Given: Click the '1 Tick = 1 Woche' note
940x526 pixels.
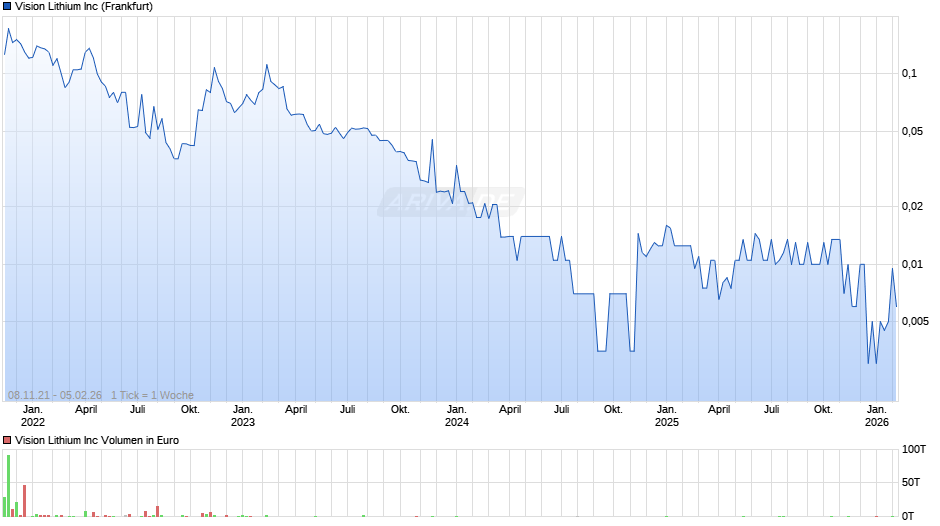Looking at the screenshot, I should coord(152,395).
